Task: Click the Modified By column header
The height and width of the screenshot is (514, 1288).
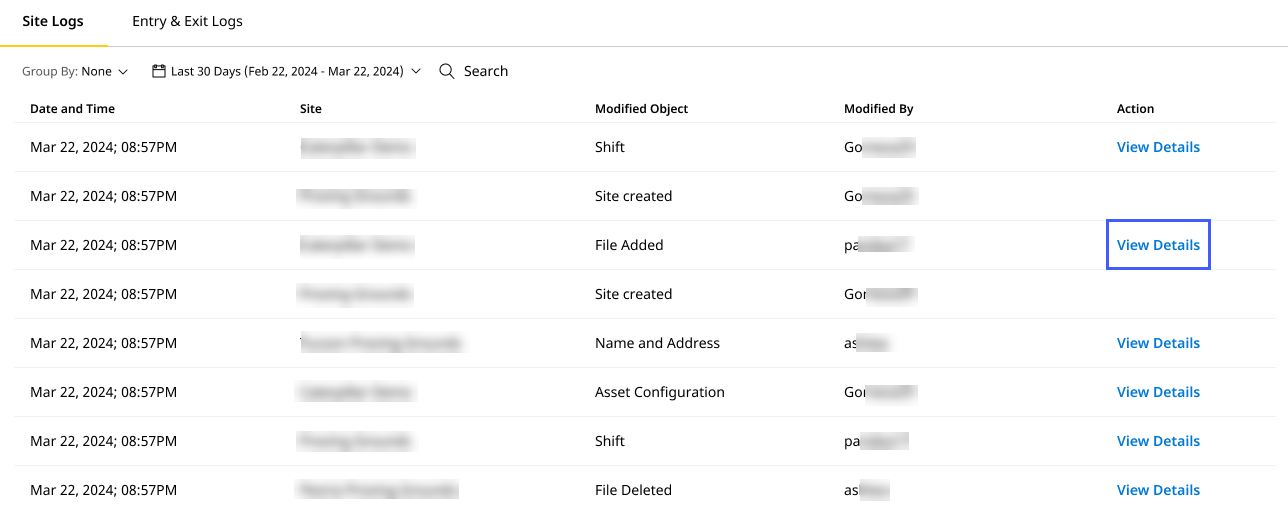Action: click(x=878, y=109)
